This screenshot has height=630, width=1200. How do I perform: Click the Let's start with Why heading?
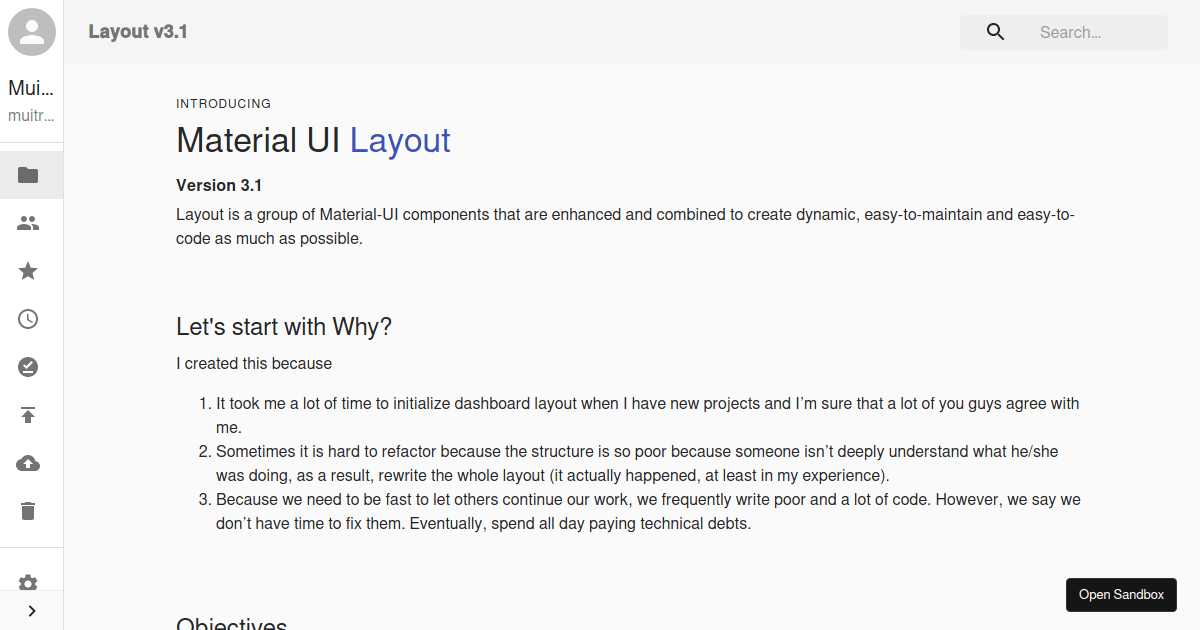284,326
